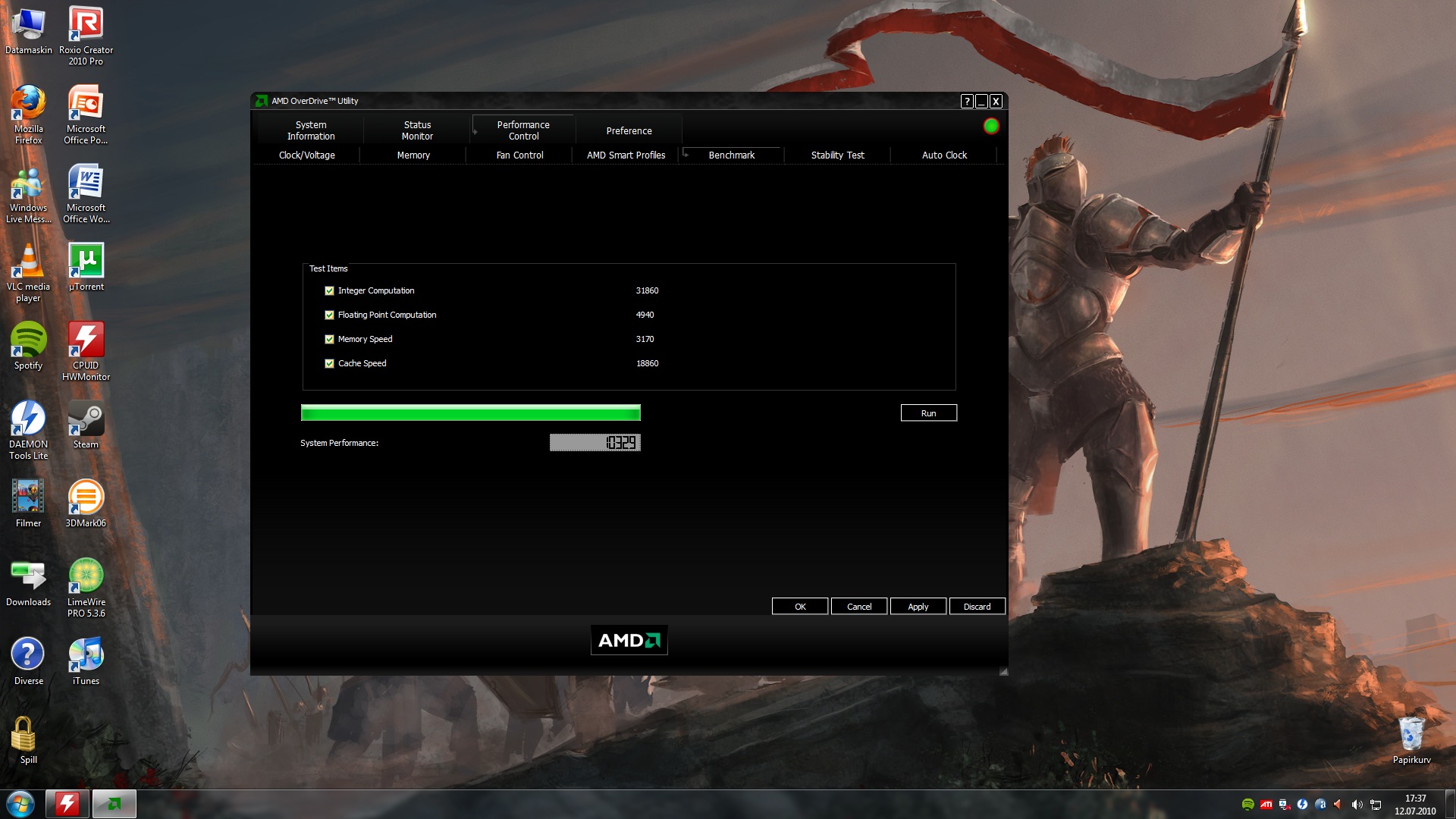Launch Spotify from the desktop

point(28,346)
